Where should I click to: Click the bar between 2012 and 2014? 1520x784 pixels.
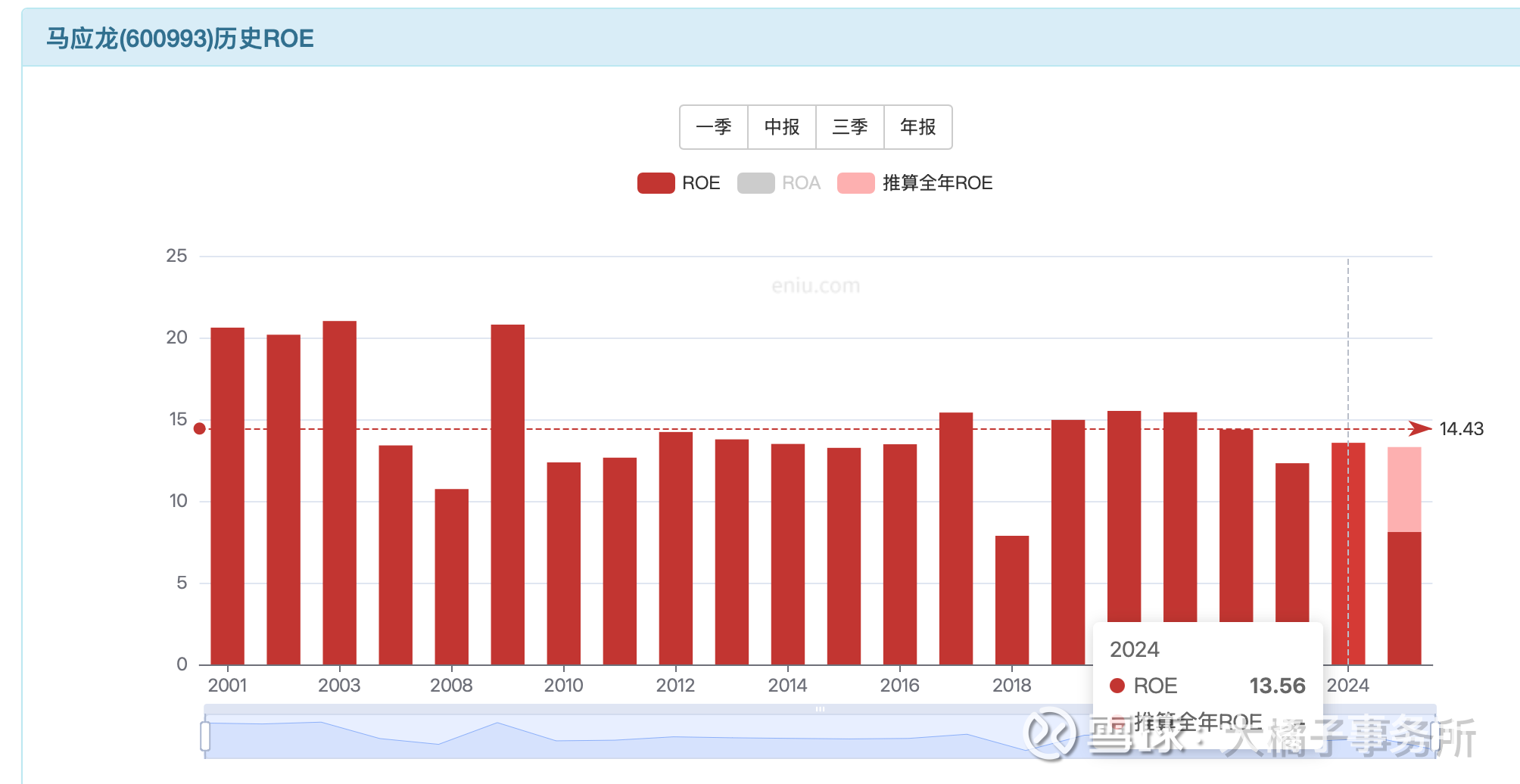731,552
